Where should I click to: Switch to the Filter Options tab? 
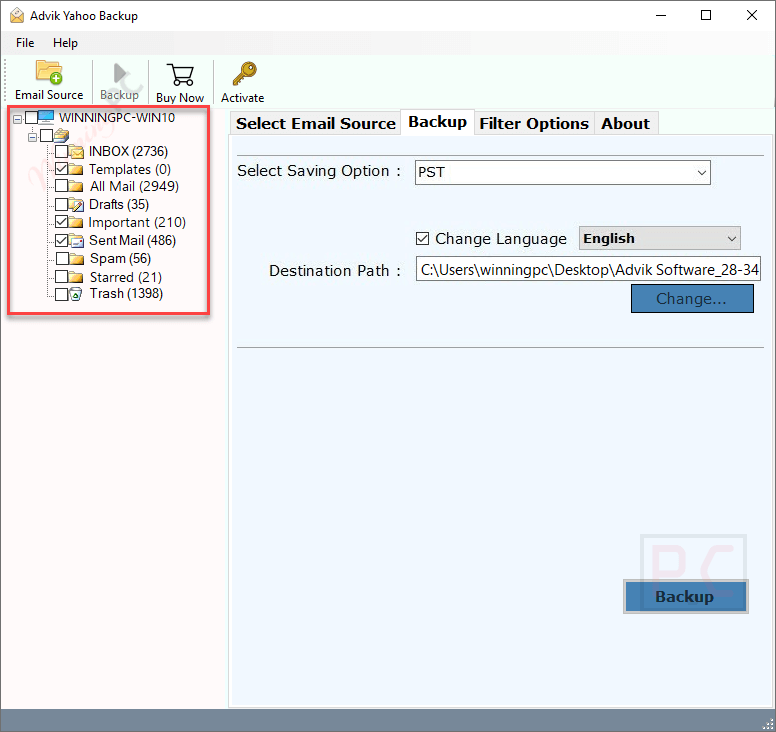[534, 123]
